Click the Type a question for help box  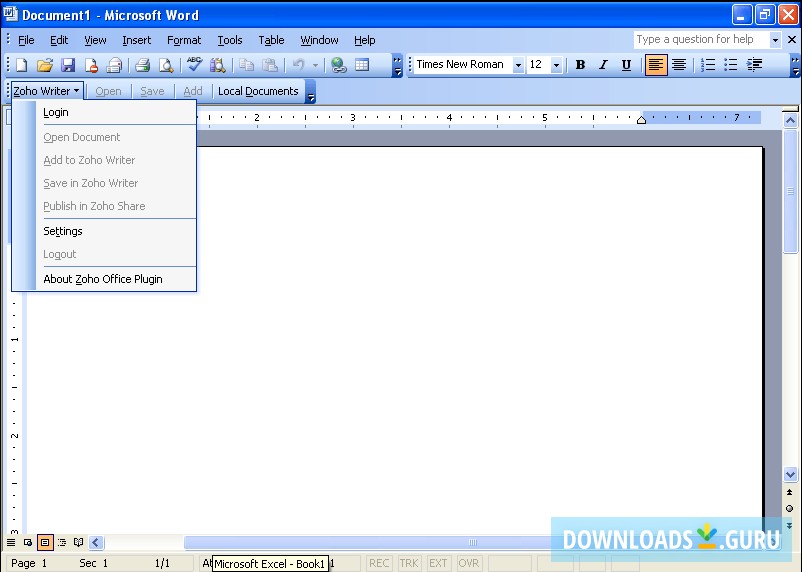click(x=701, y=39)
